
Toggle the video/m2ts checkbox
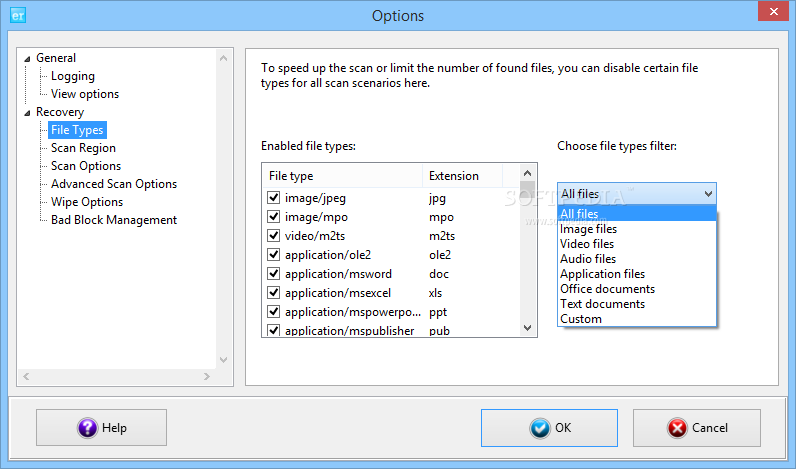[273, 236]
